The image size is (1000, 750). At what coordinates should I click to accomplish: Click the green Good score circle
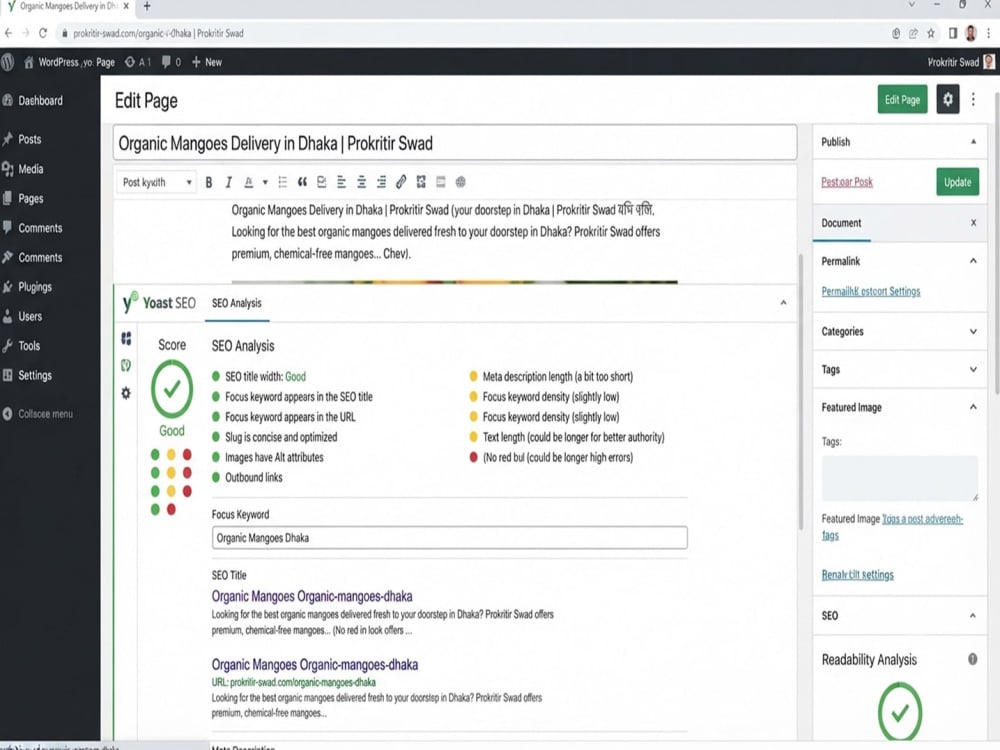pos(172,388)
